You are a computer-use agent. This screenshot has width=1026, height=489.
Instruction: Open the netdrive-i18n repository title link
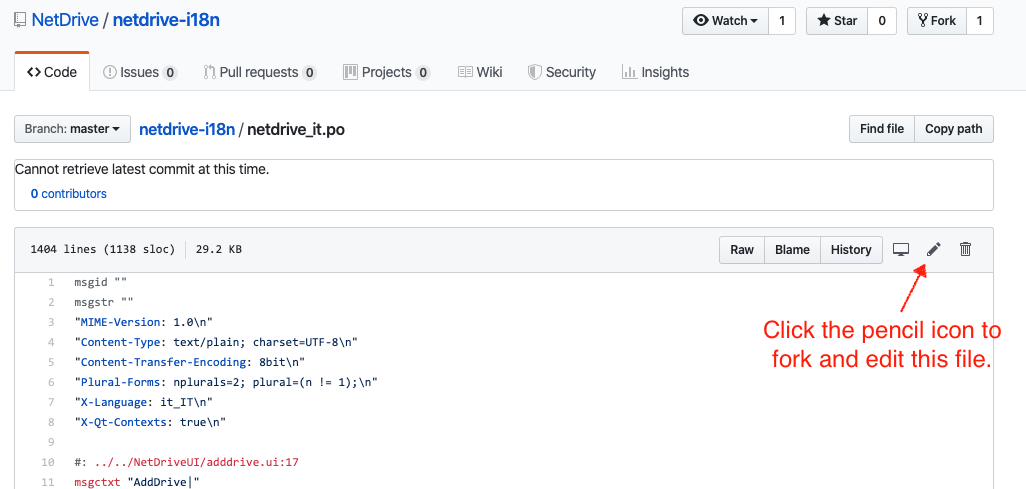[166, 20]
